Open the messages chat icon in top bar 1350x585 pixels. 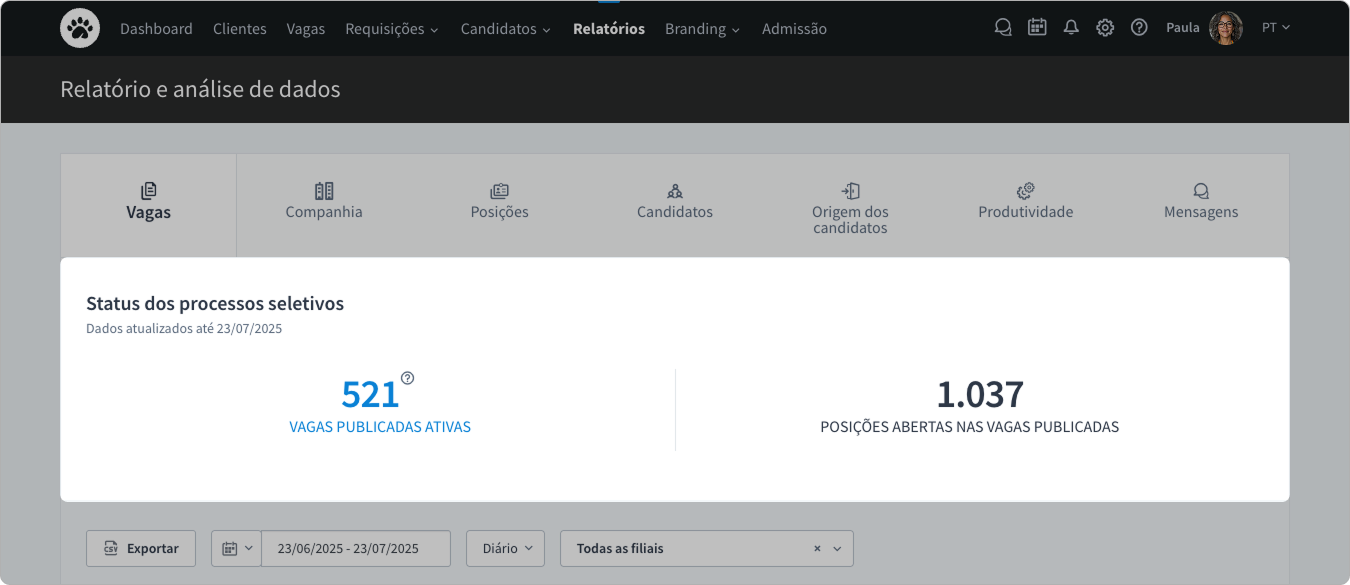pos(1003,27)
